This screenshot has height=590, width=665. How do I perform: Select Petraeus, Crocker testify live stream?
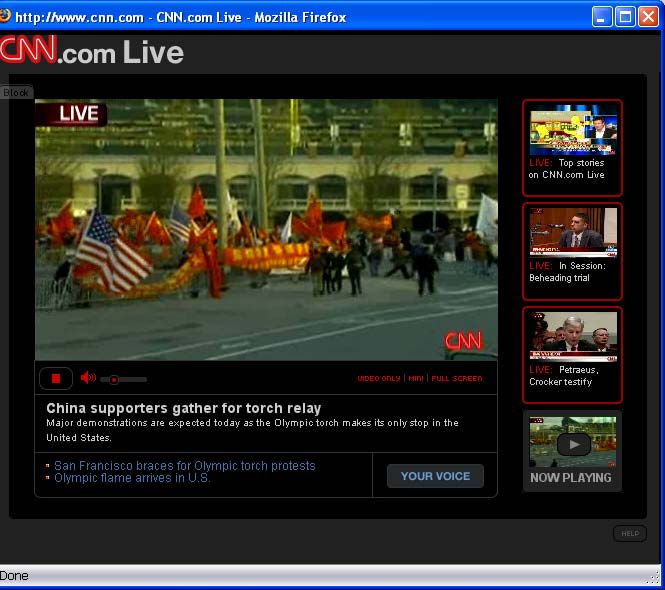click(572, 355)
